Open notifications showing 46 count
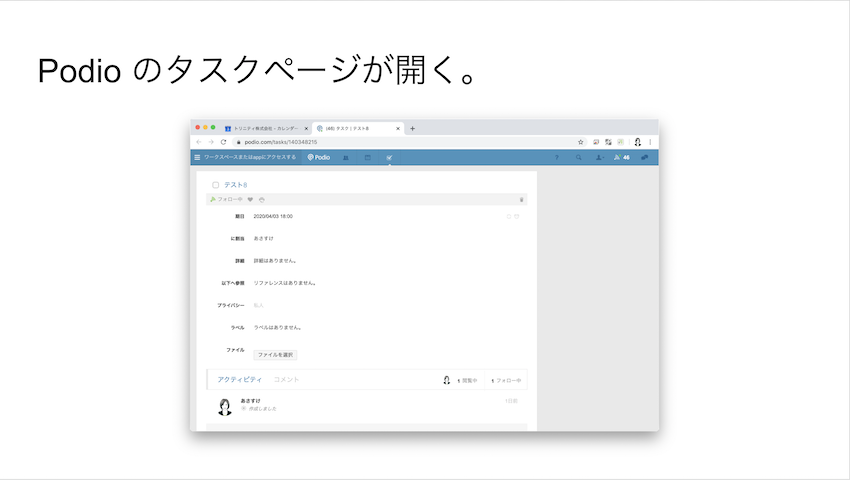Image resolution: width=850 pixels, height=480 pixels. click(622, 157)
